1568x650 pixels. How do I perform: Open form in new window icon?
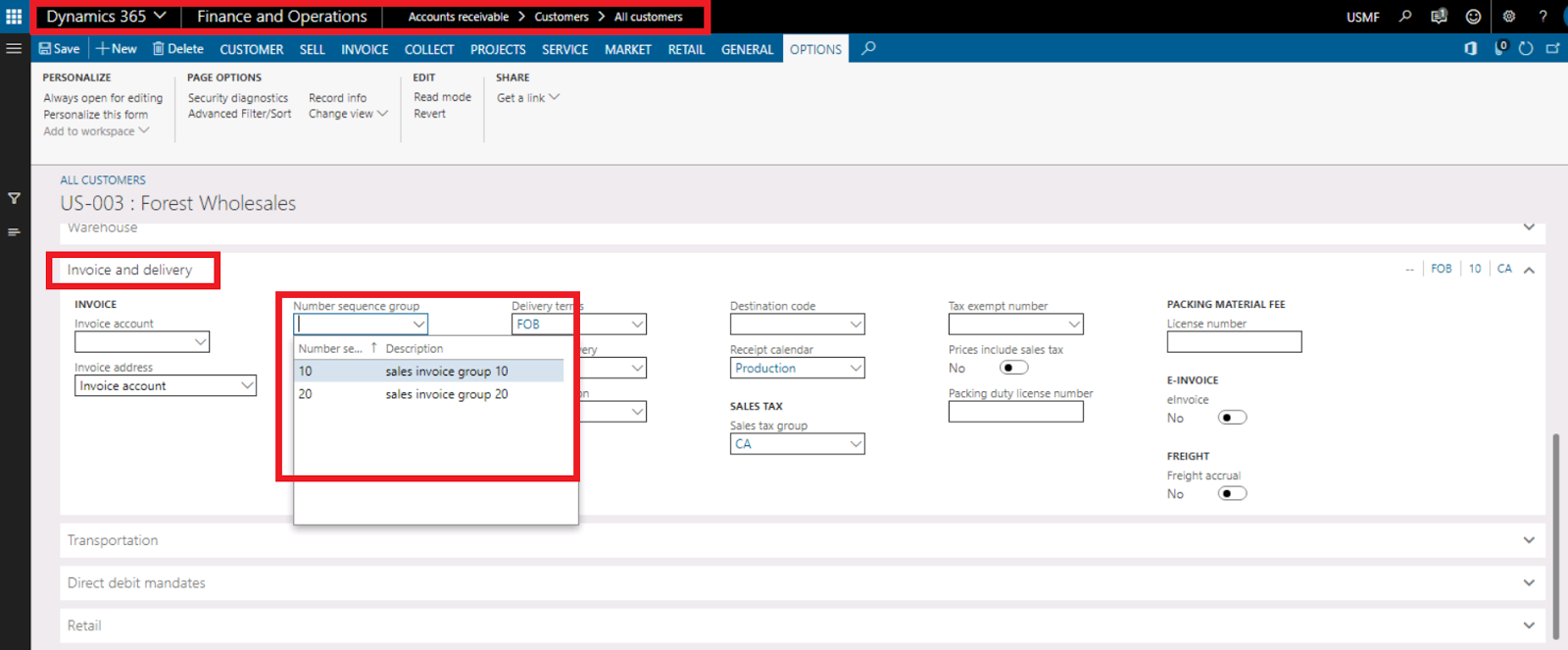click(1553, 48)
